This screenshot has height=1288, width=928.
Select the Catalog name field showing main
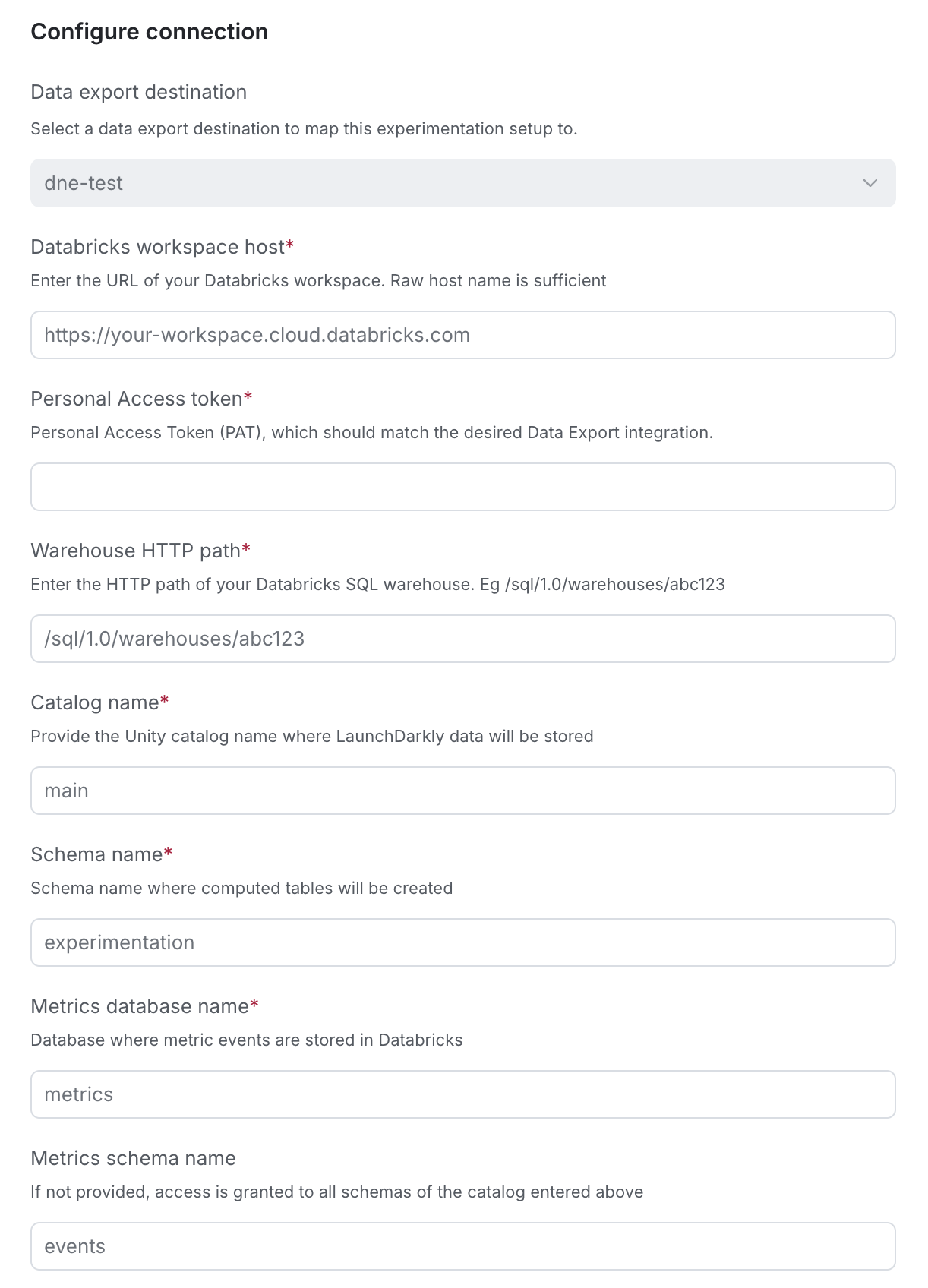pos(462,791)
